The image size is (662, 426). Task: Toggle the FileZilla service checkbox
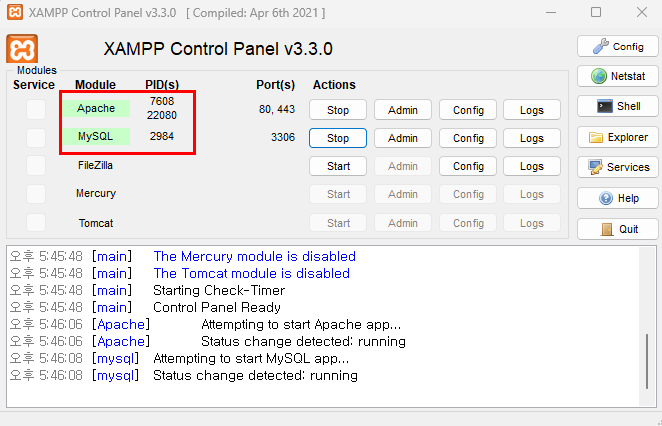pyautogui.click(x=36, y=165)
